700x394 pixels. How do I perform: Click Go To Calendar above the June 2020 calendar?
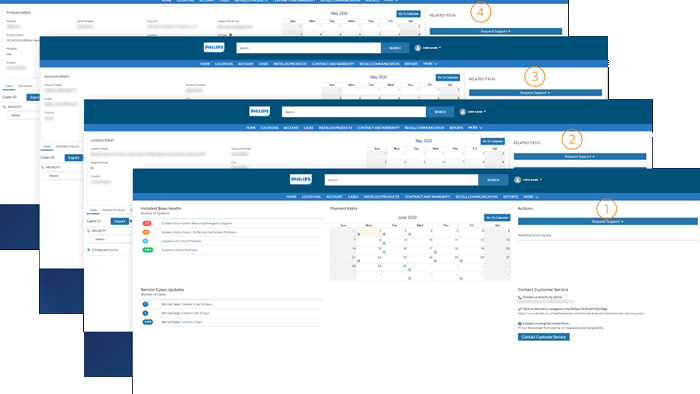[x=497, y=217]
